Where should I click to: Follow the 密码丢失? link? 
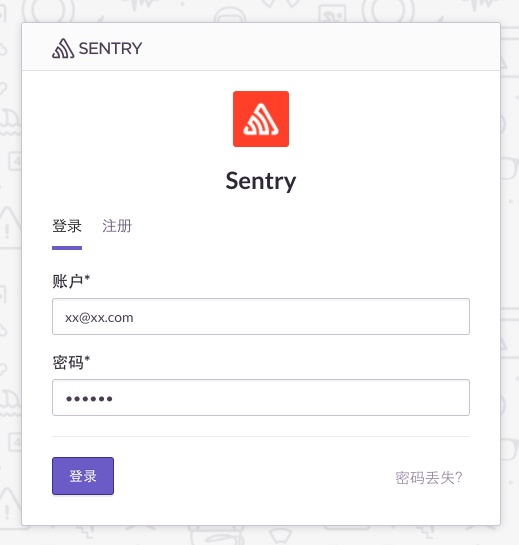429,478
